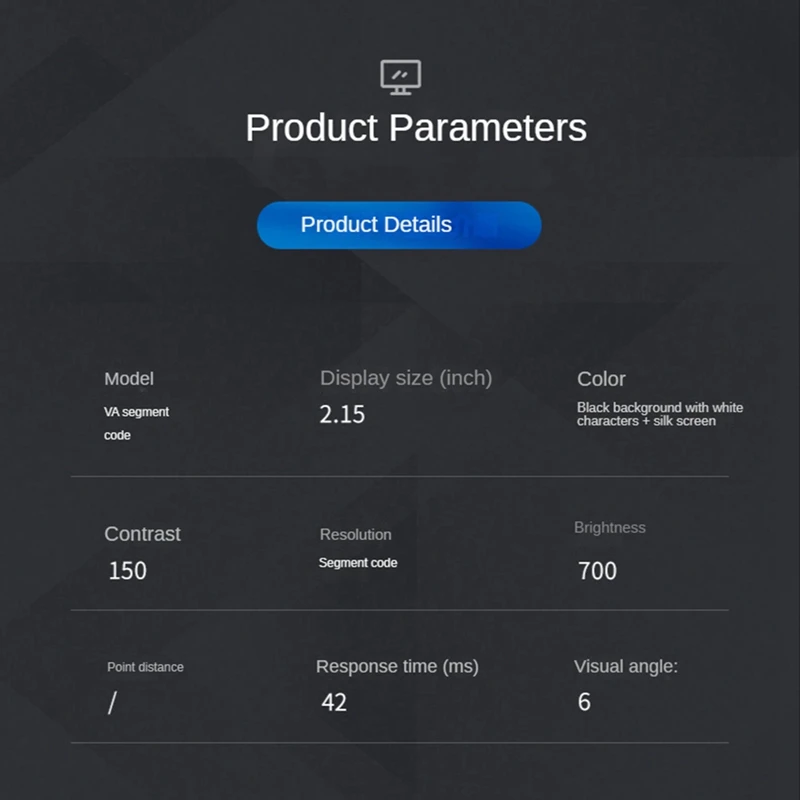Image resolution: width=800 pixels, height=800 pixels.
Task: Click the Product Parameters heading
Action: 415,128
